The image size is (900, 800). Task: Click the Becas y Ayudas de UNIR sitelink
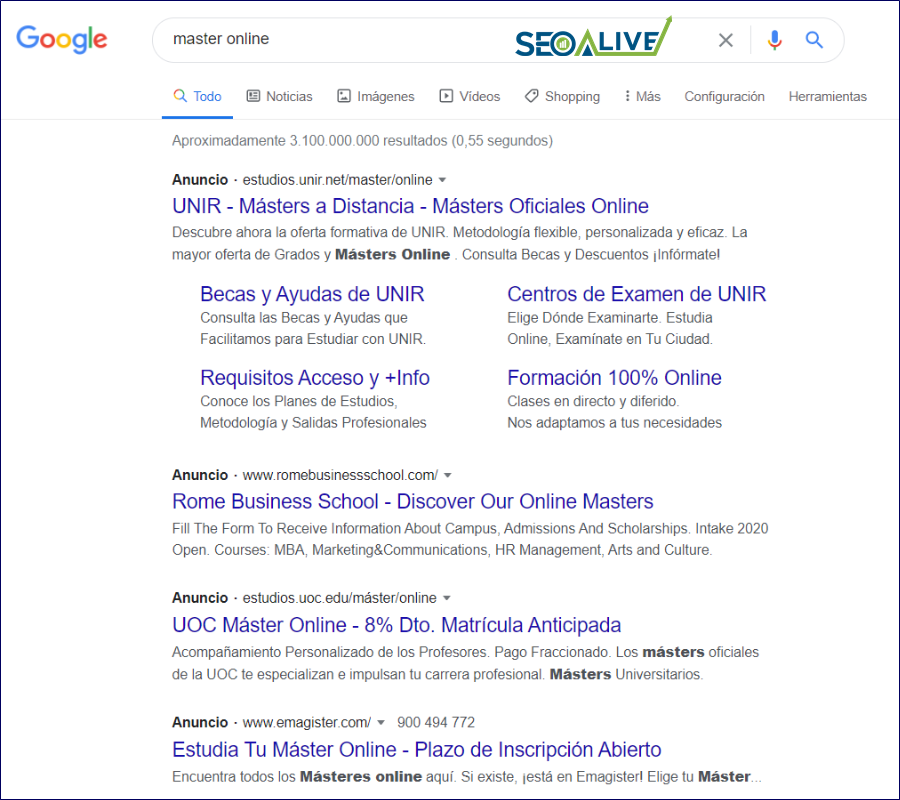tap(313, 294)
